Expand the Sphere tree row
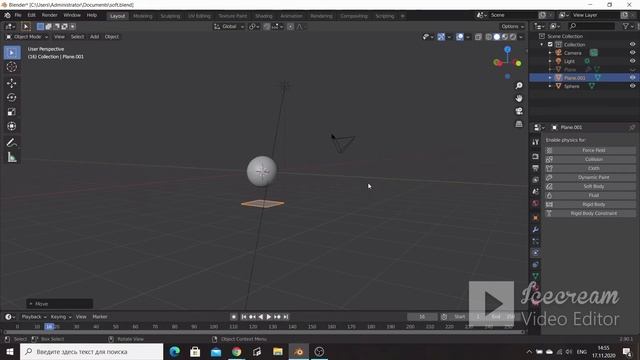The width and height of the screenshot is (640, 360). click(x=550, y=87)
